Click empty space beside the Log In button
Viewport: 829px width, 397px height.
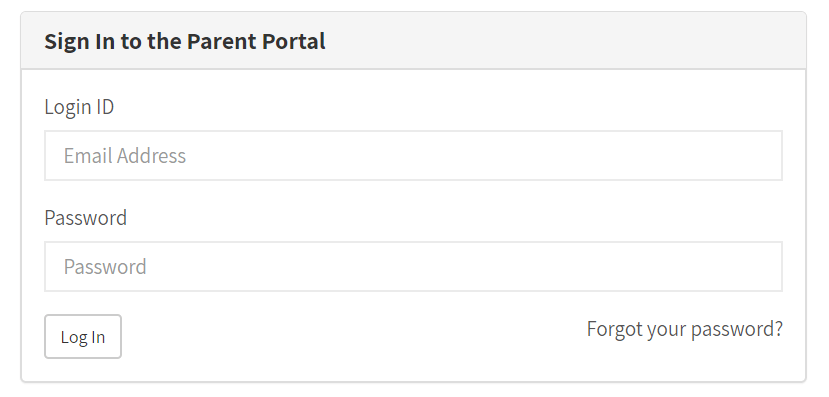click(317, 338)
